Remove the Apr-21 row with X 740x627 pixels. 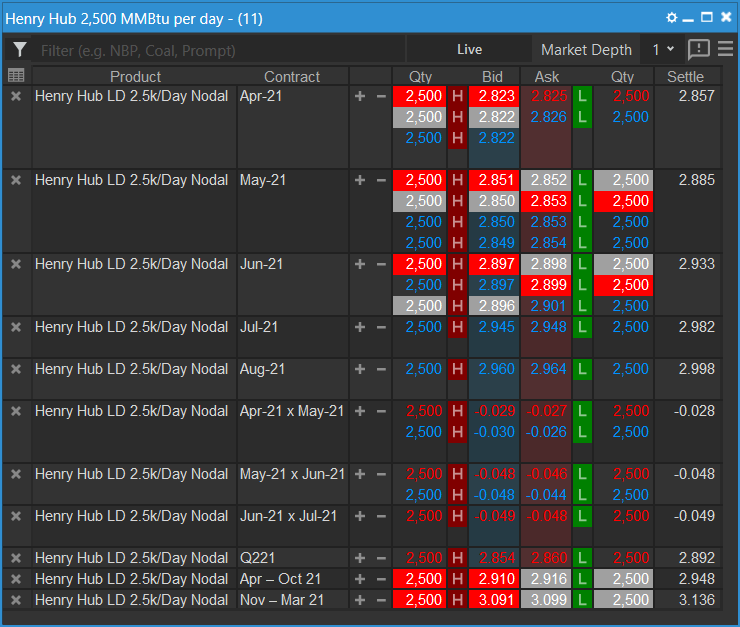pos(16,96)
